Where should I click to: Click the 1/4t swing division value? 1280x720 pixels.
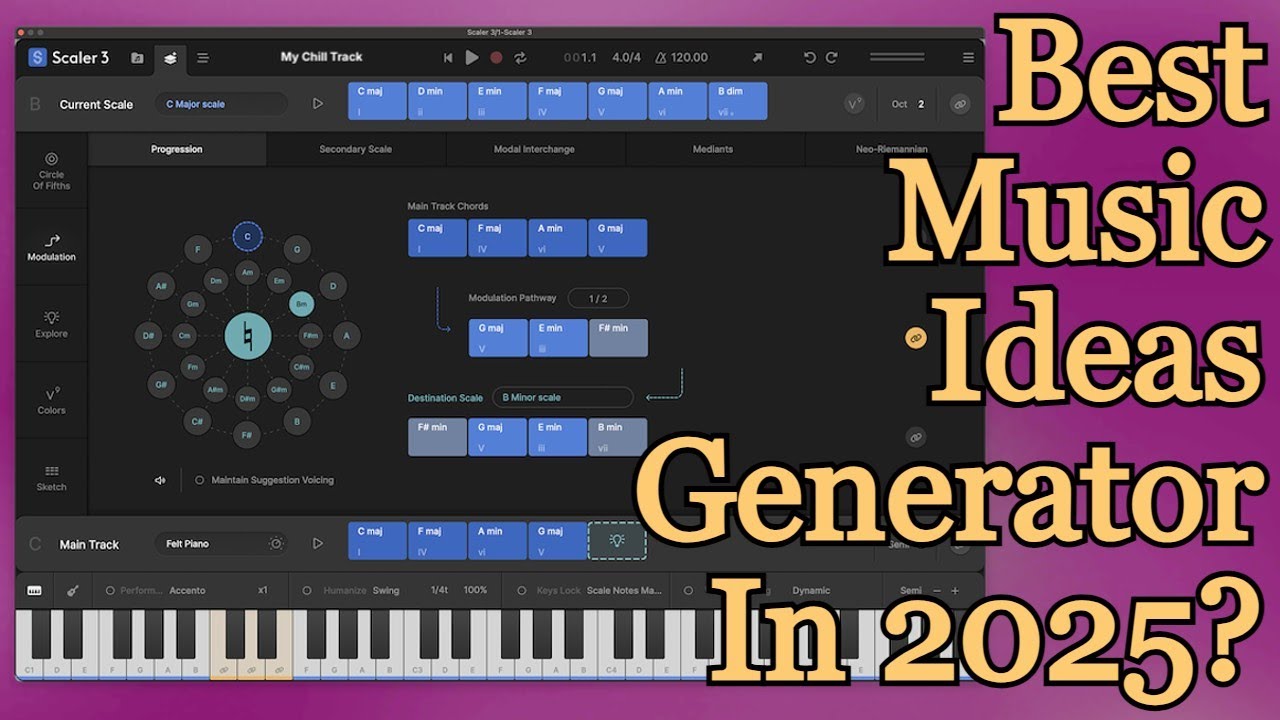tap(438, 591)
